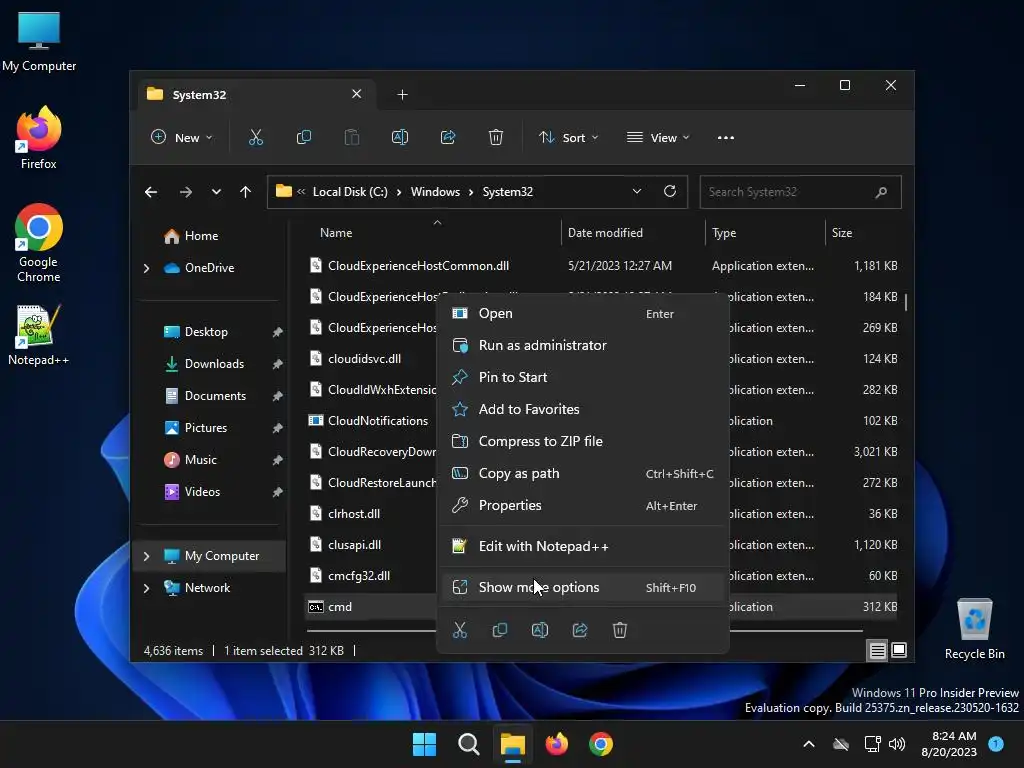Choose Pin to Start
1024x768 pixels.
click(583, 377)
